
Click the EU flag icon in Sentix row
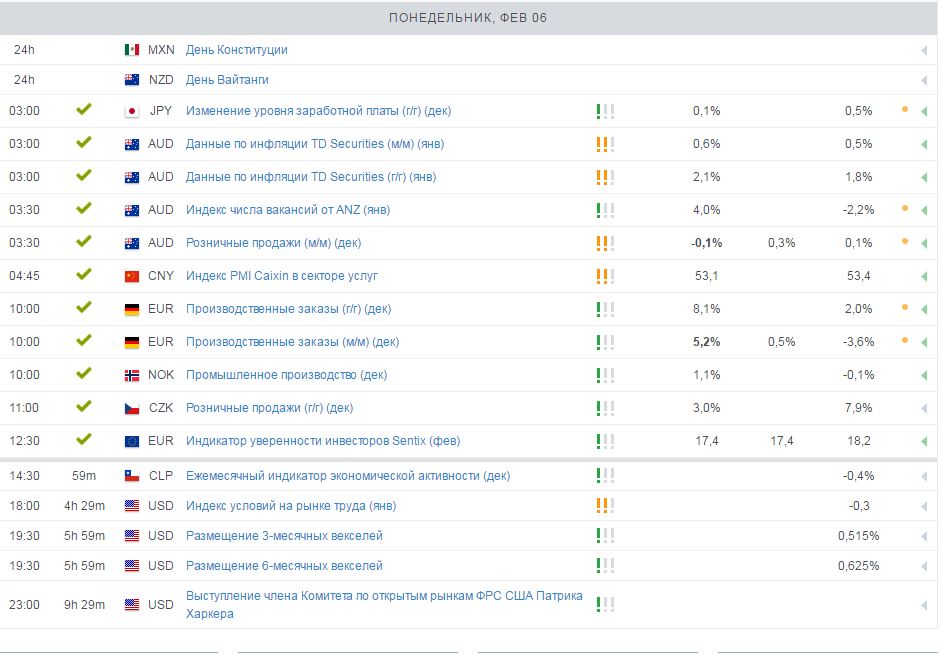tap(132, 441)
